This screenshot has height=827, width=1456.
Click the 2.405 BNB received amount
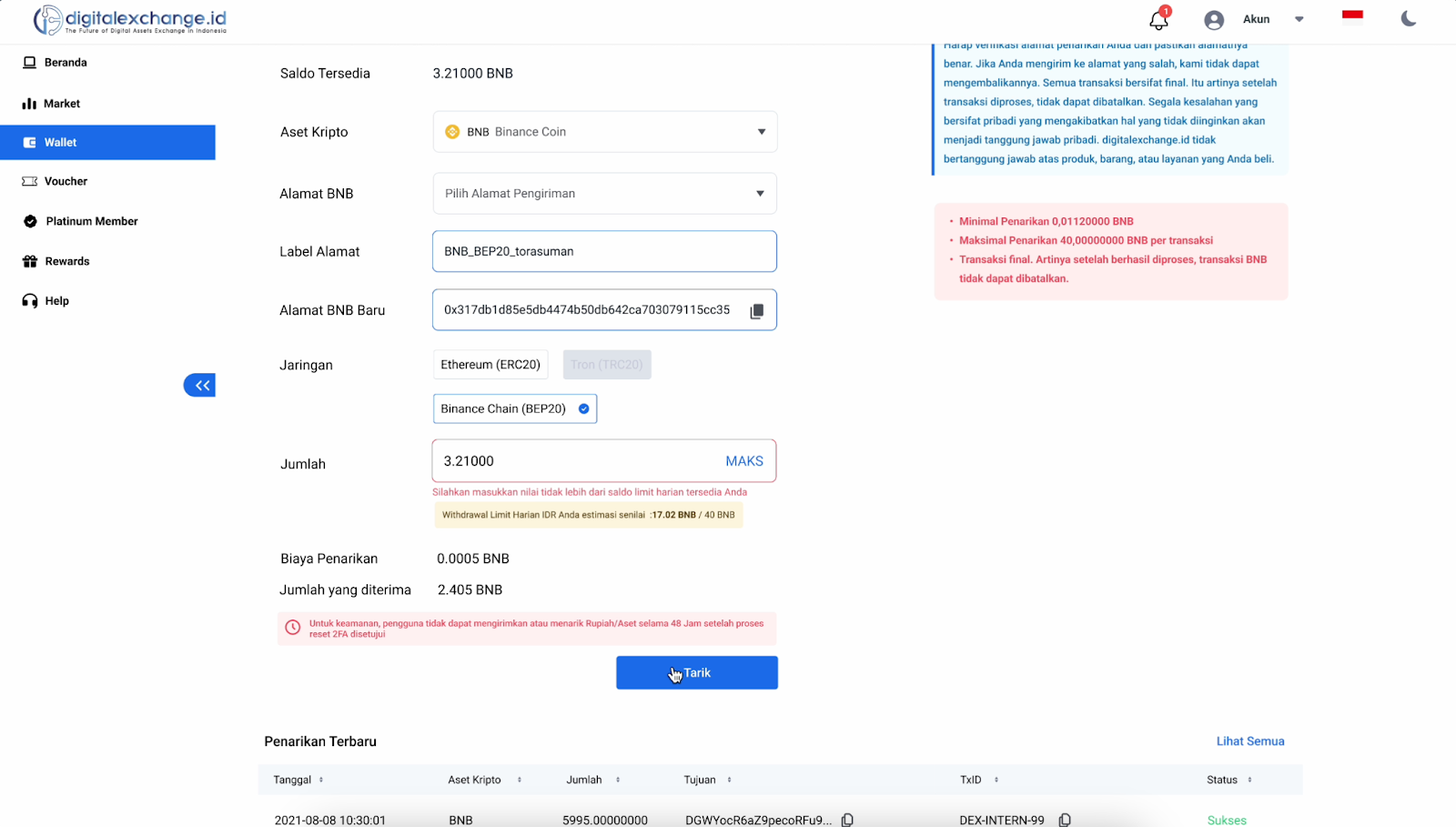470,590
